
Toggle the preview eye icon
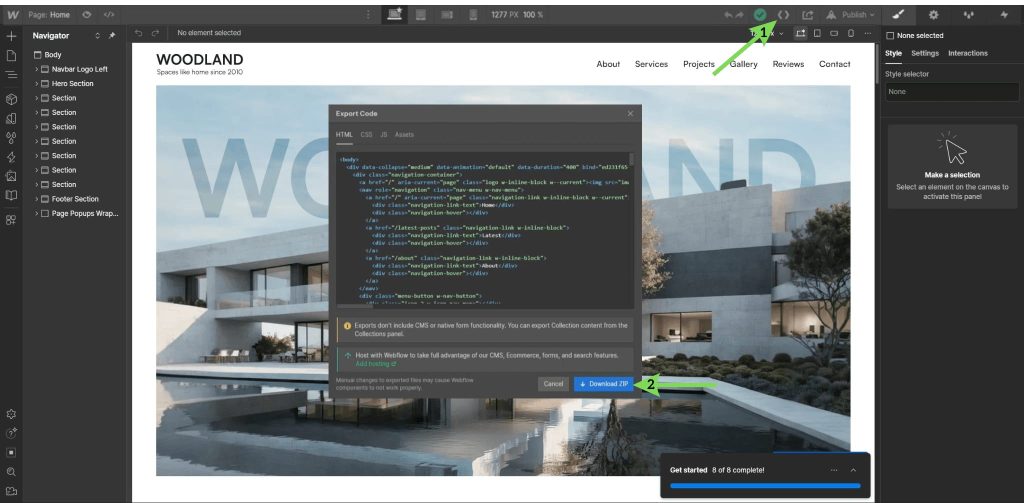click(86, 14)
